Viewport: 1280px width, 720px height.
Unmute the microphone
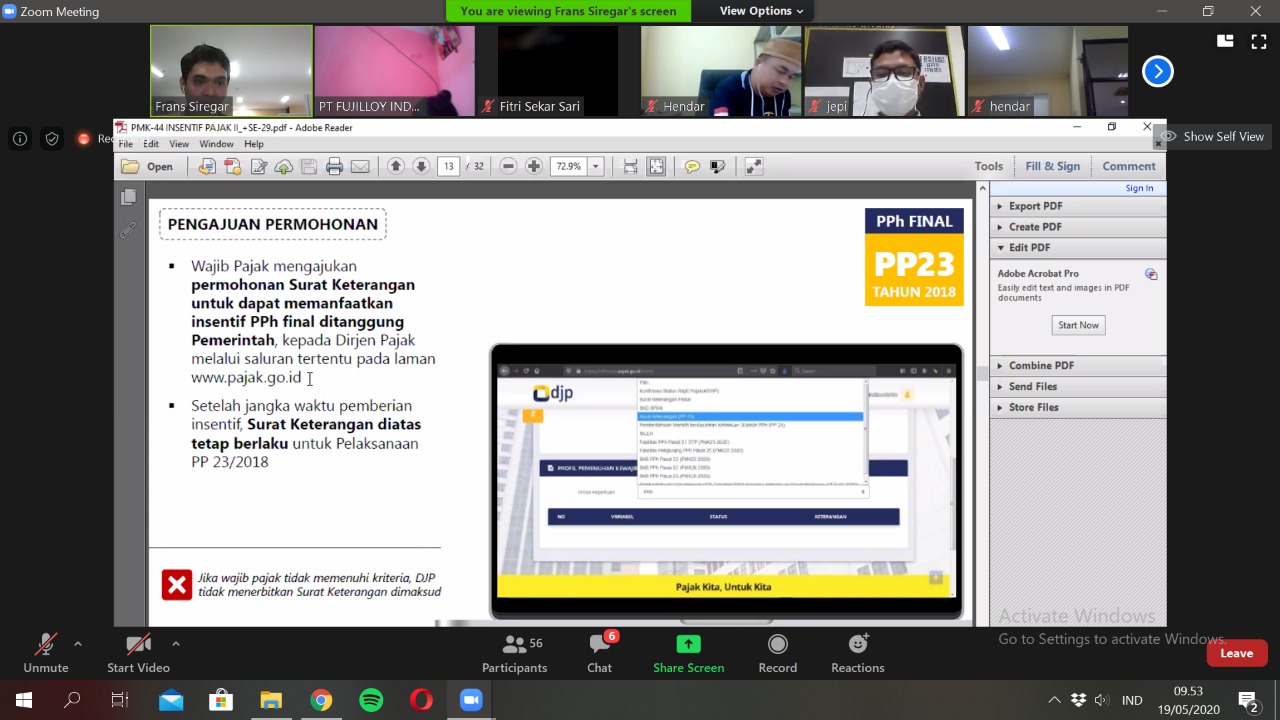(46, 653)
